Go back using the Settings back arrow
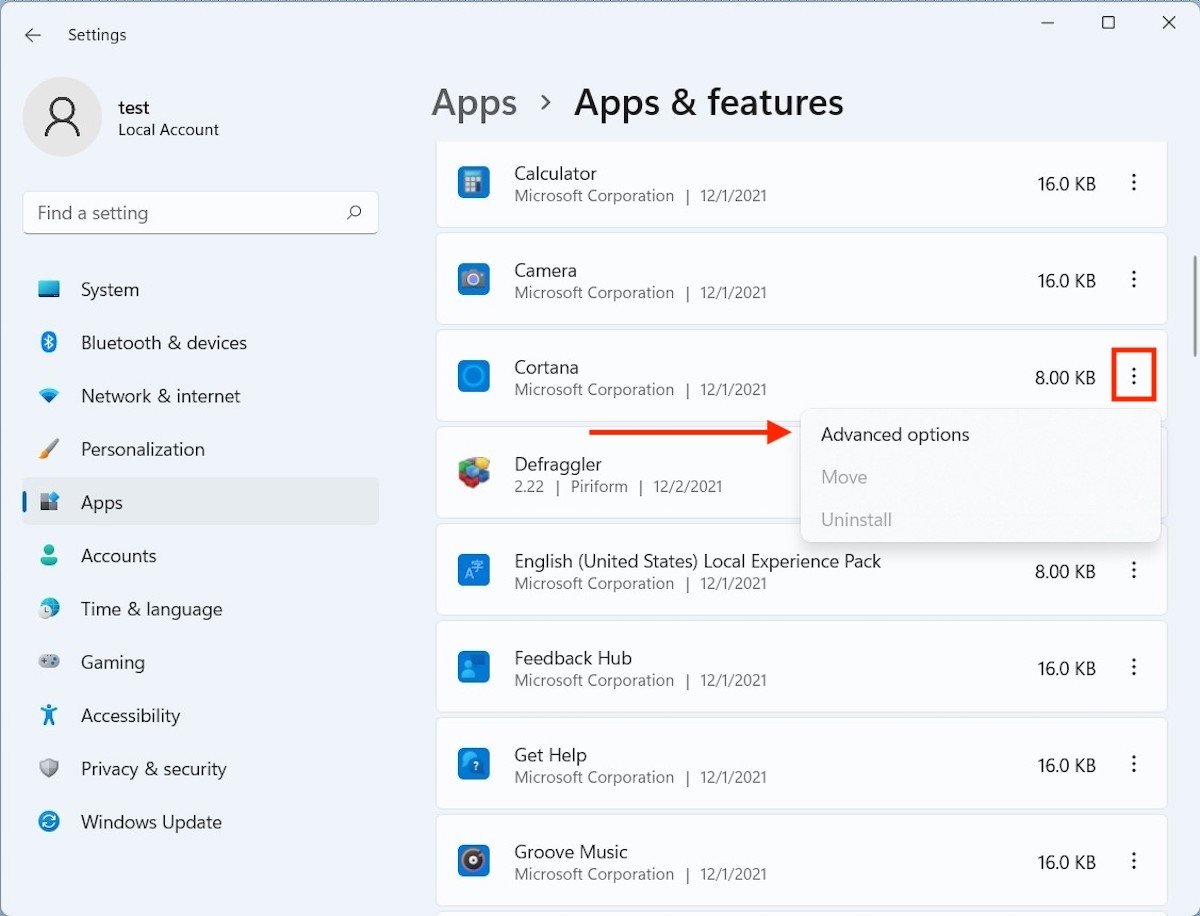 33,35
